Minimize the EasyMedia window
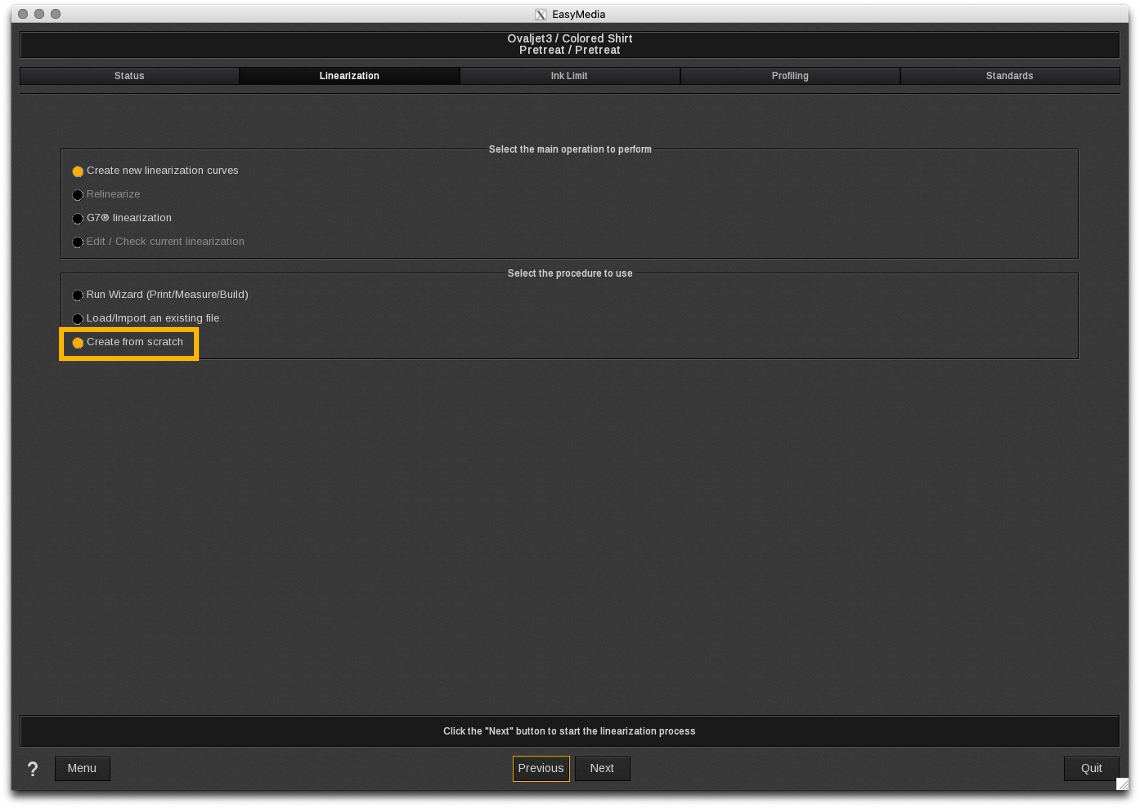Image resolution: width=1140 pixels, height=808 pixels. coord(38,14)
